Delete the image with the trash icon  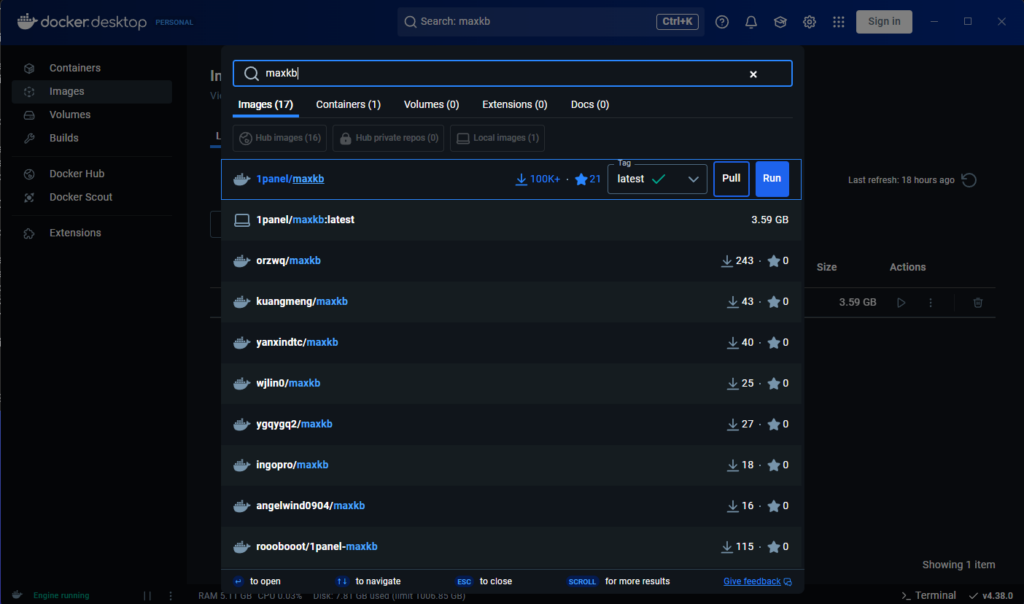978,302
